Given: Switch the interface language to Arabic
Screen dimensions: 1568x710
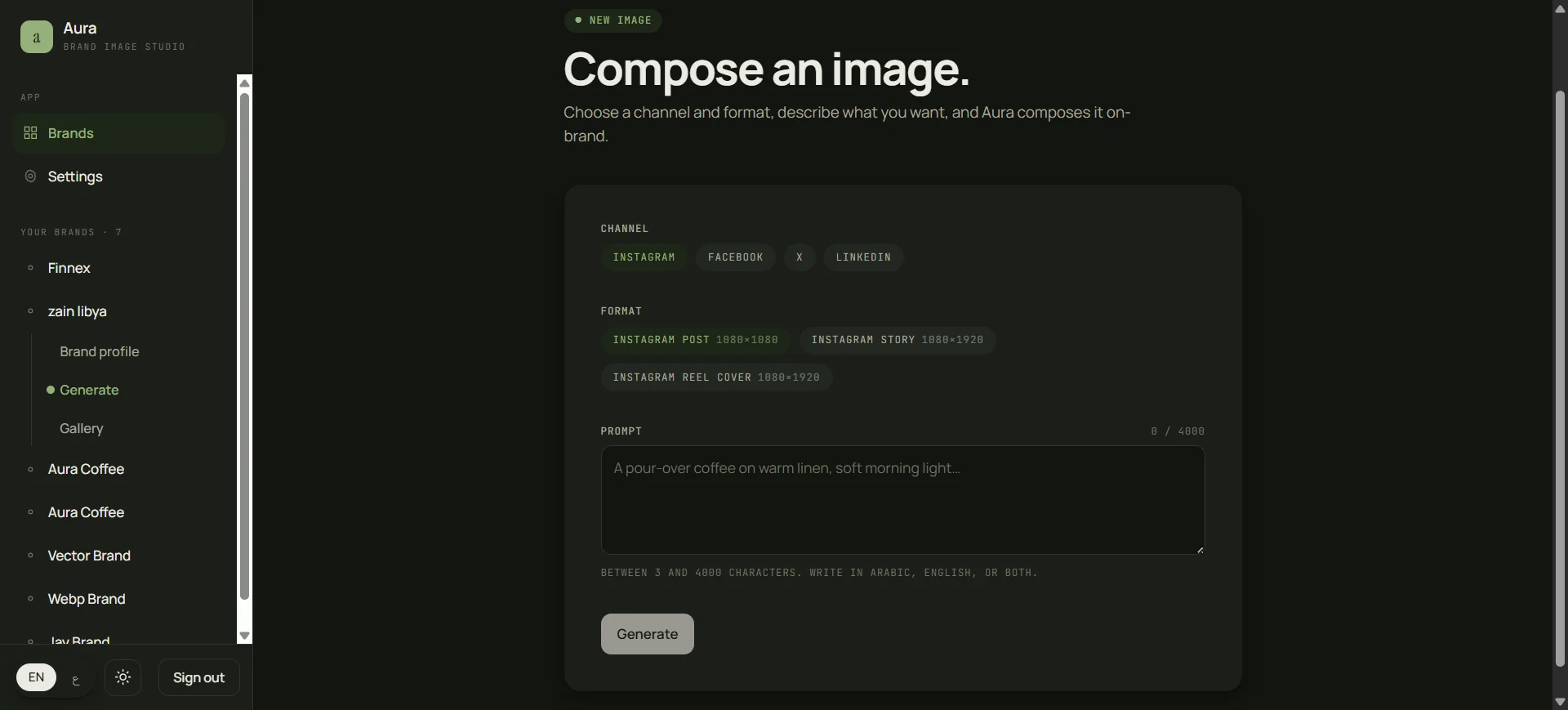Looking at the screenshot, I should tap(76, 678).
